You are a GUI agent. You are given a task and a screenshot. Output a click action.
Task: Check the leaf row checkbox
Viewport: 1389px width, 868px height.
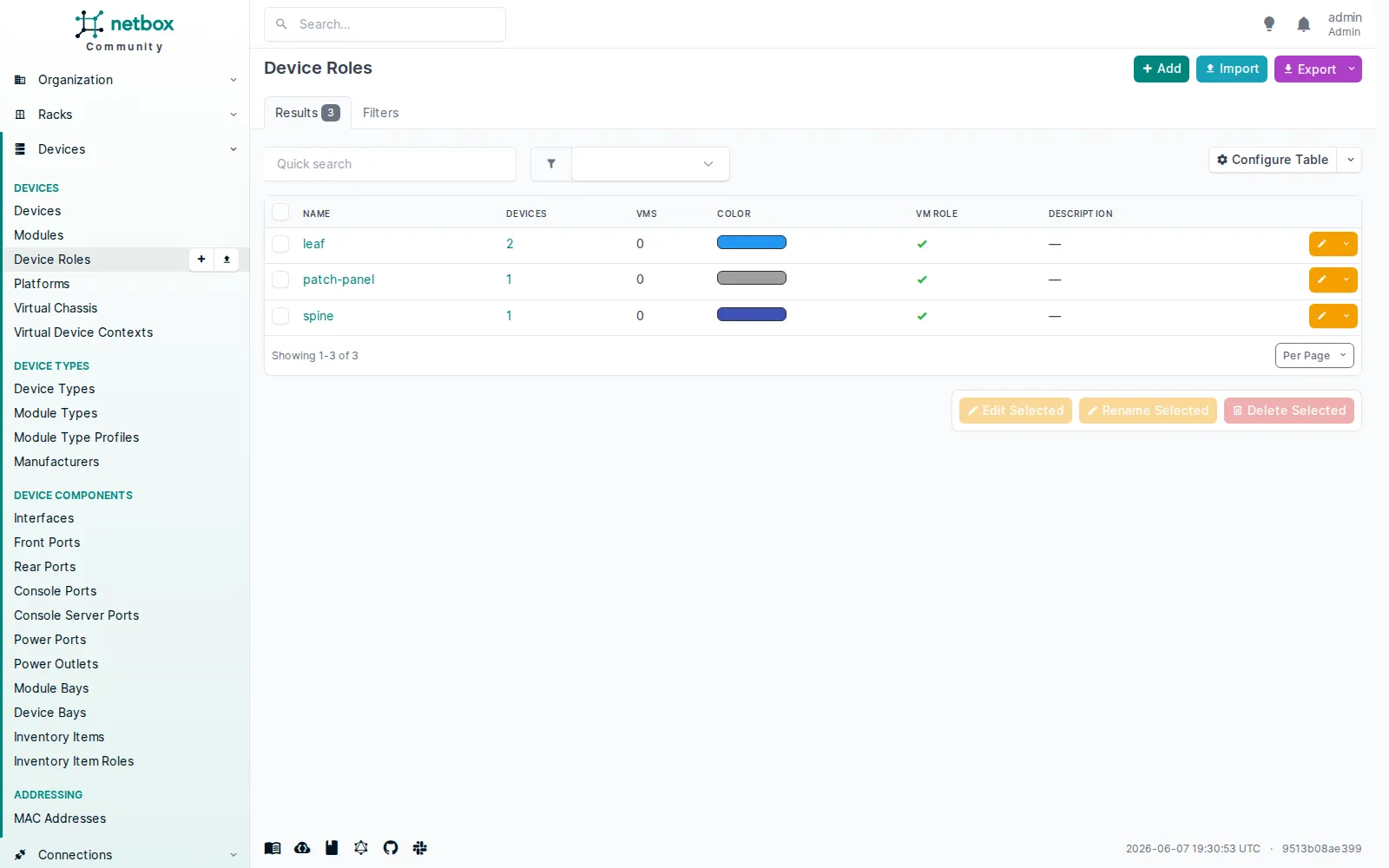pos(280,244)
